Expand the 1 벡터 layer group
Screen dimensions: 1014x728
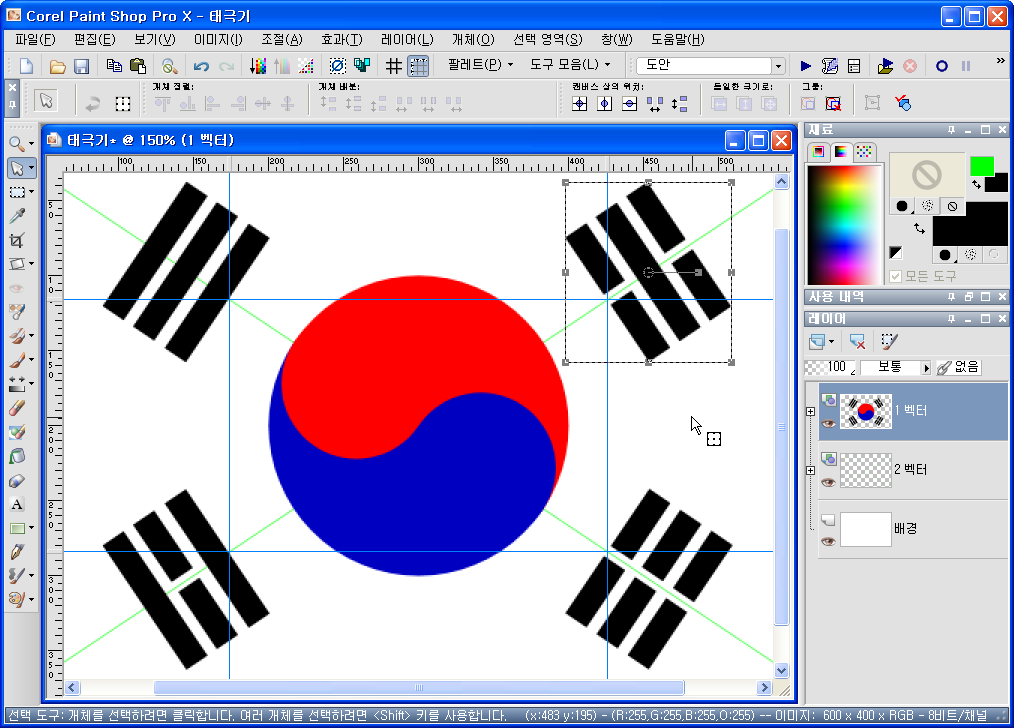point(810,411)
